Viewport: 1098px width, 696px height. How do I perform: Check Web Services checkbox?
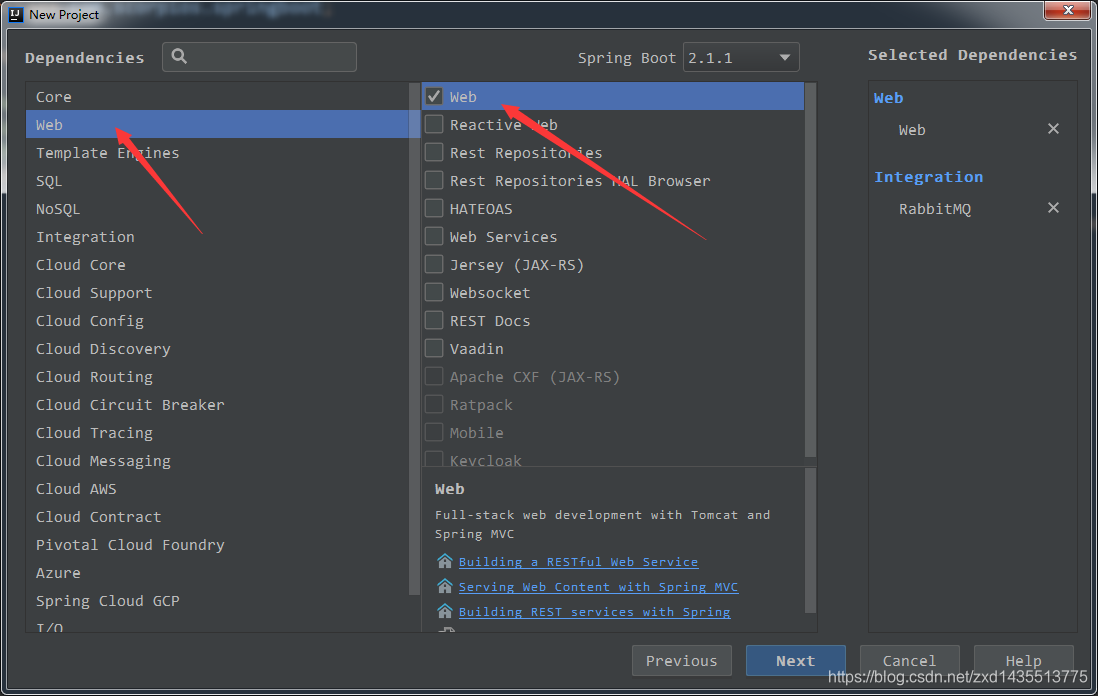(x=434, y=237)
